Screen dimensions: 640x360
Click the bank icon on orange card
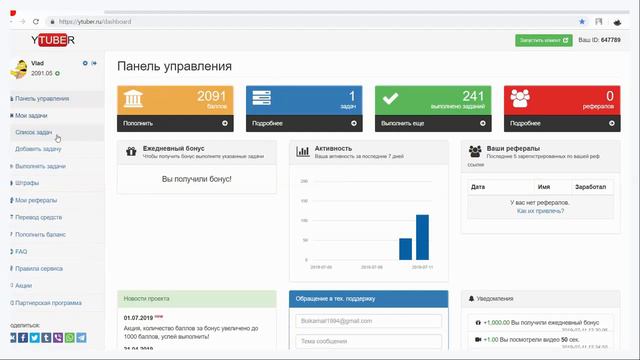(x=133, y=98)
